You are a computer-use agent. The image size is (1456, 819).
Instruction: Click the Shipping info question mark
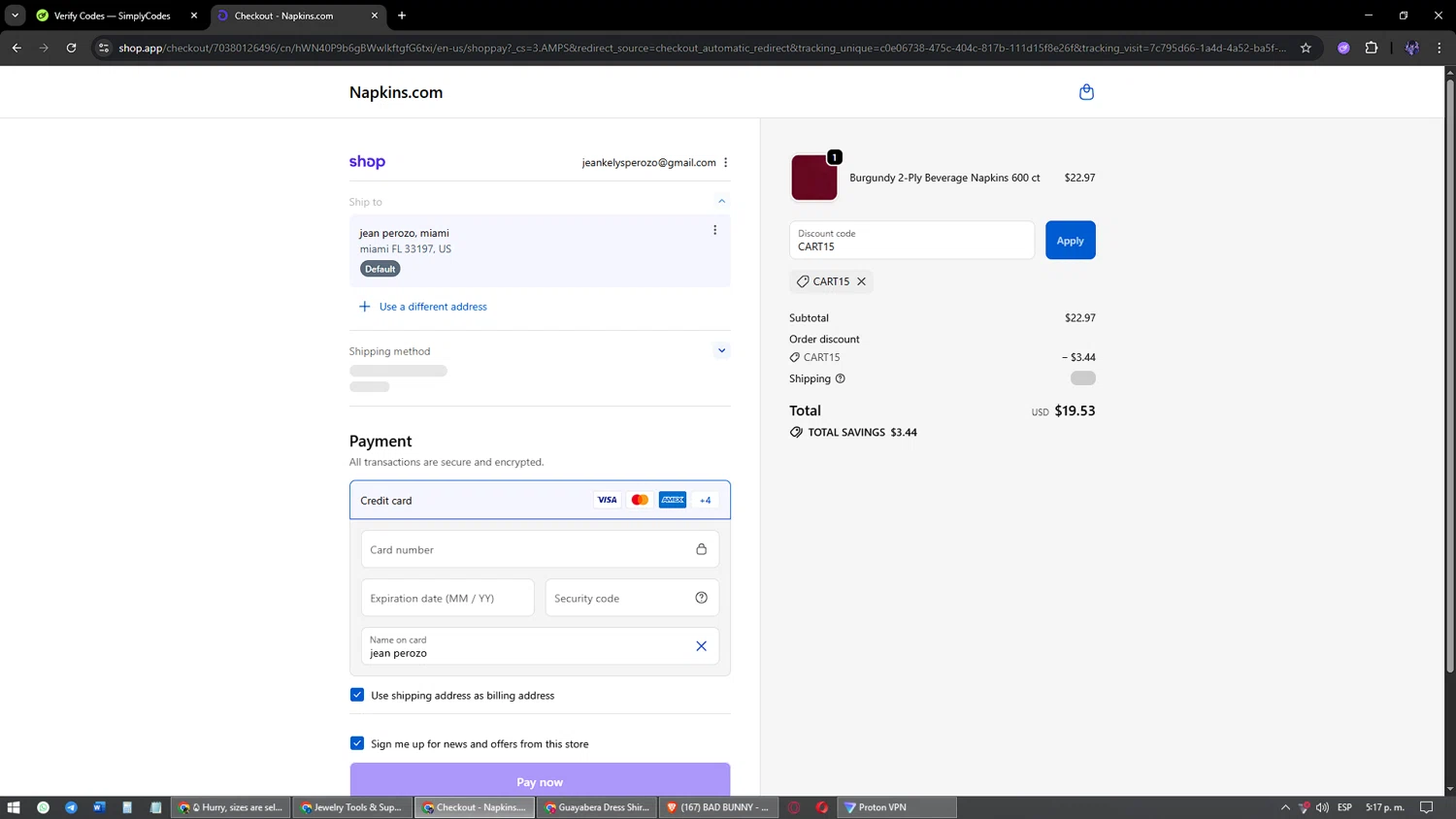(841, 378)
